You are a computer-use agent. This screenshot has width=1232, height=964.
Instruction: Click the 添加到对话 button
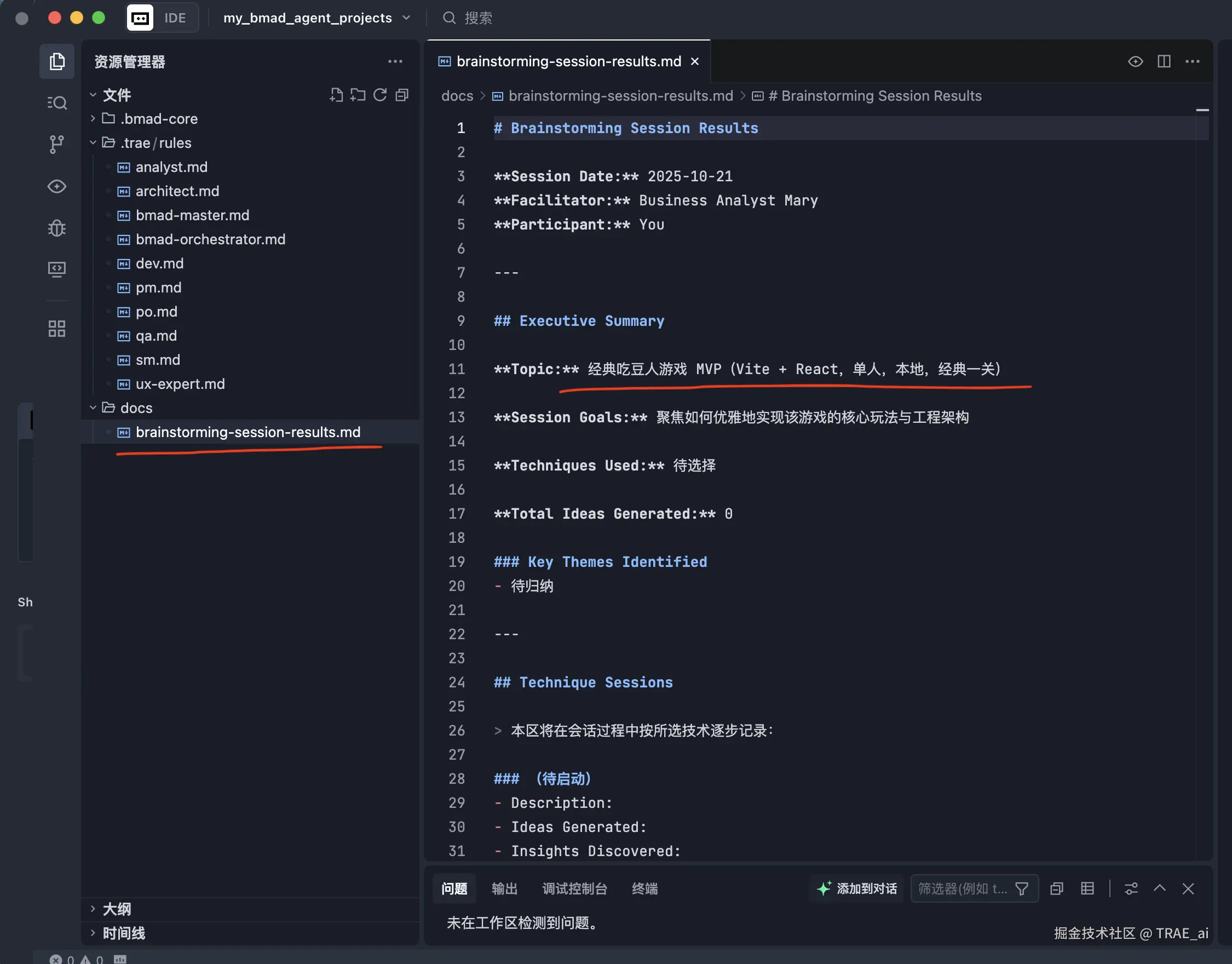(857, 888)
